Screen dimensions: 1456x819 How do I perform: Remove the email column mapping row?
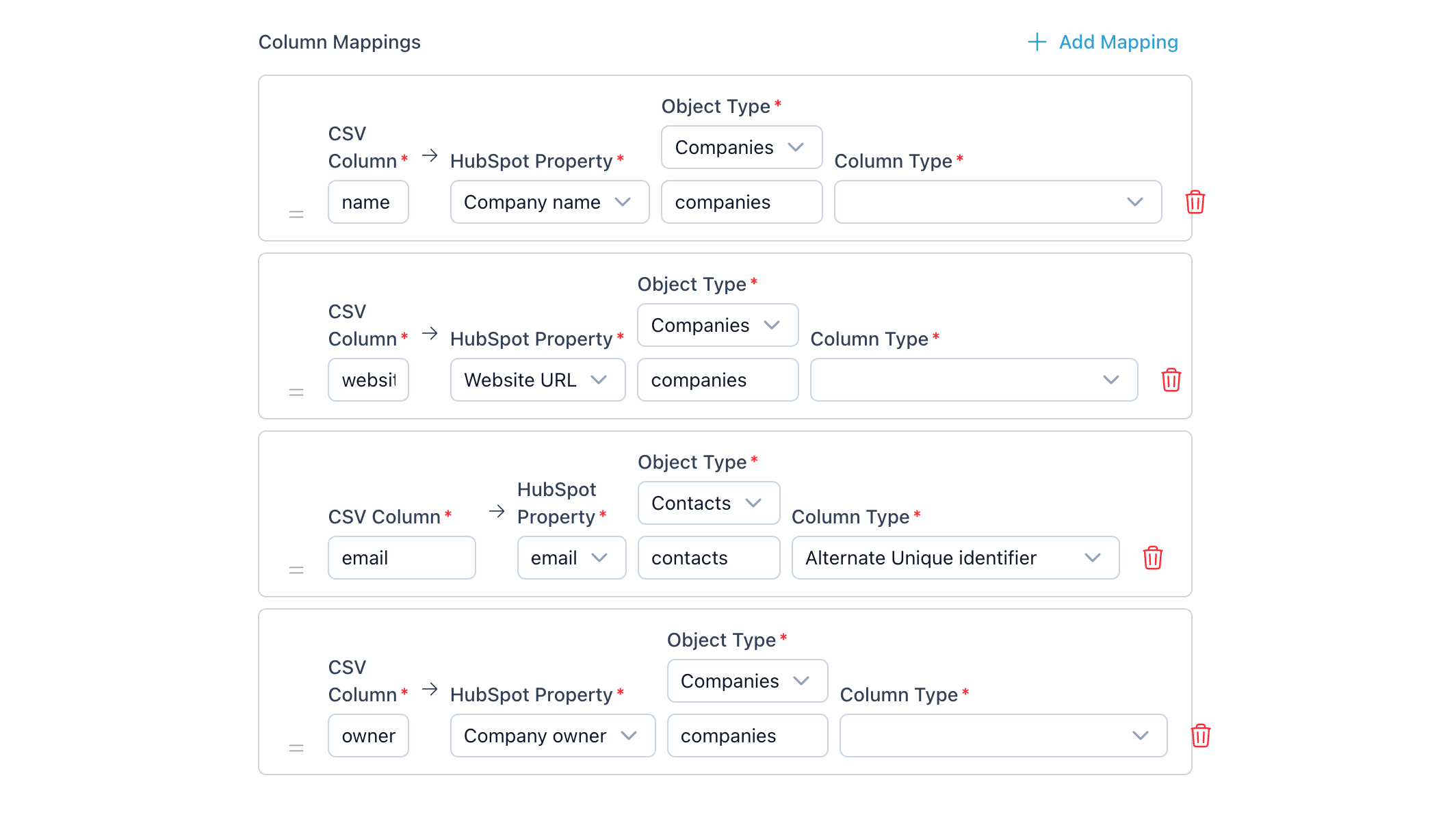tap(1152, 558)
